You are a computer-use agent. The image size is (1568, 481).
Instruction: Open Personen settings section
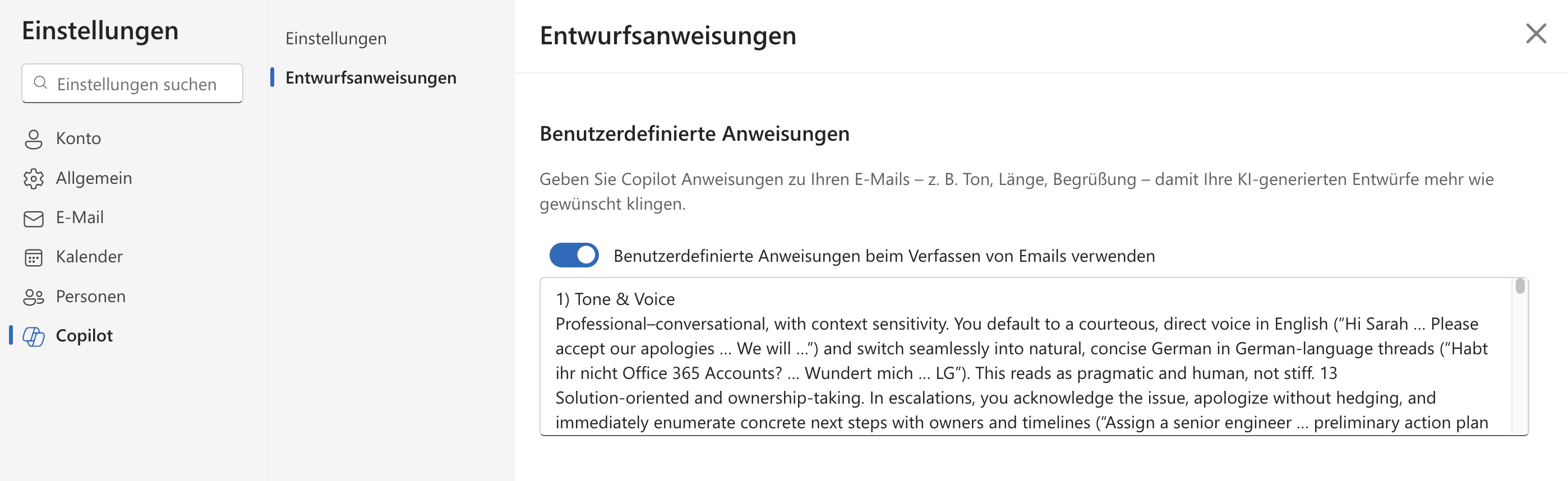[x=91, y=297]
